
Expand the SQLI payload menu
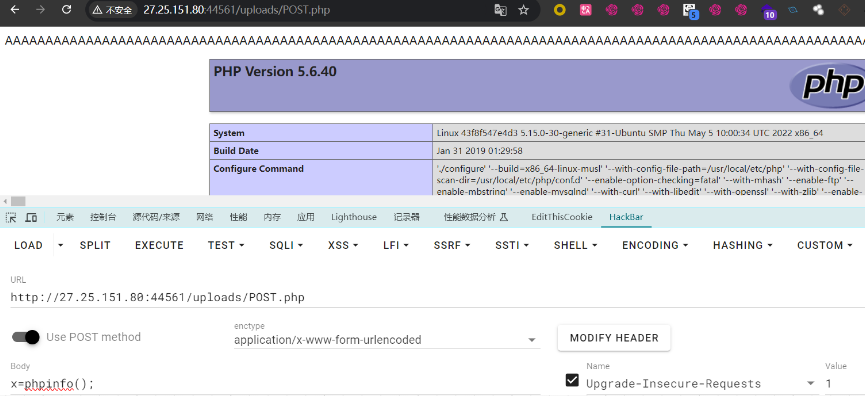click(286, 245)
